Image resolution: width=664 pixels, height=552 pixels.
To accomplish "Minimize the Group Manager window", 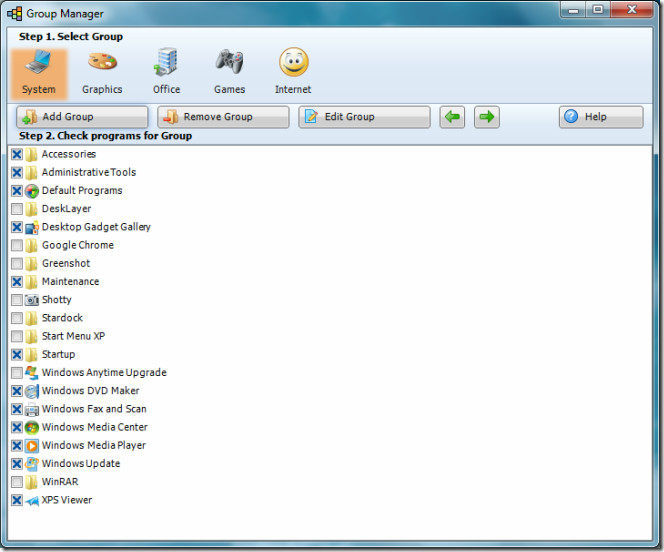I will [x=573, y=9].
